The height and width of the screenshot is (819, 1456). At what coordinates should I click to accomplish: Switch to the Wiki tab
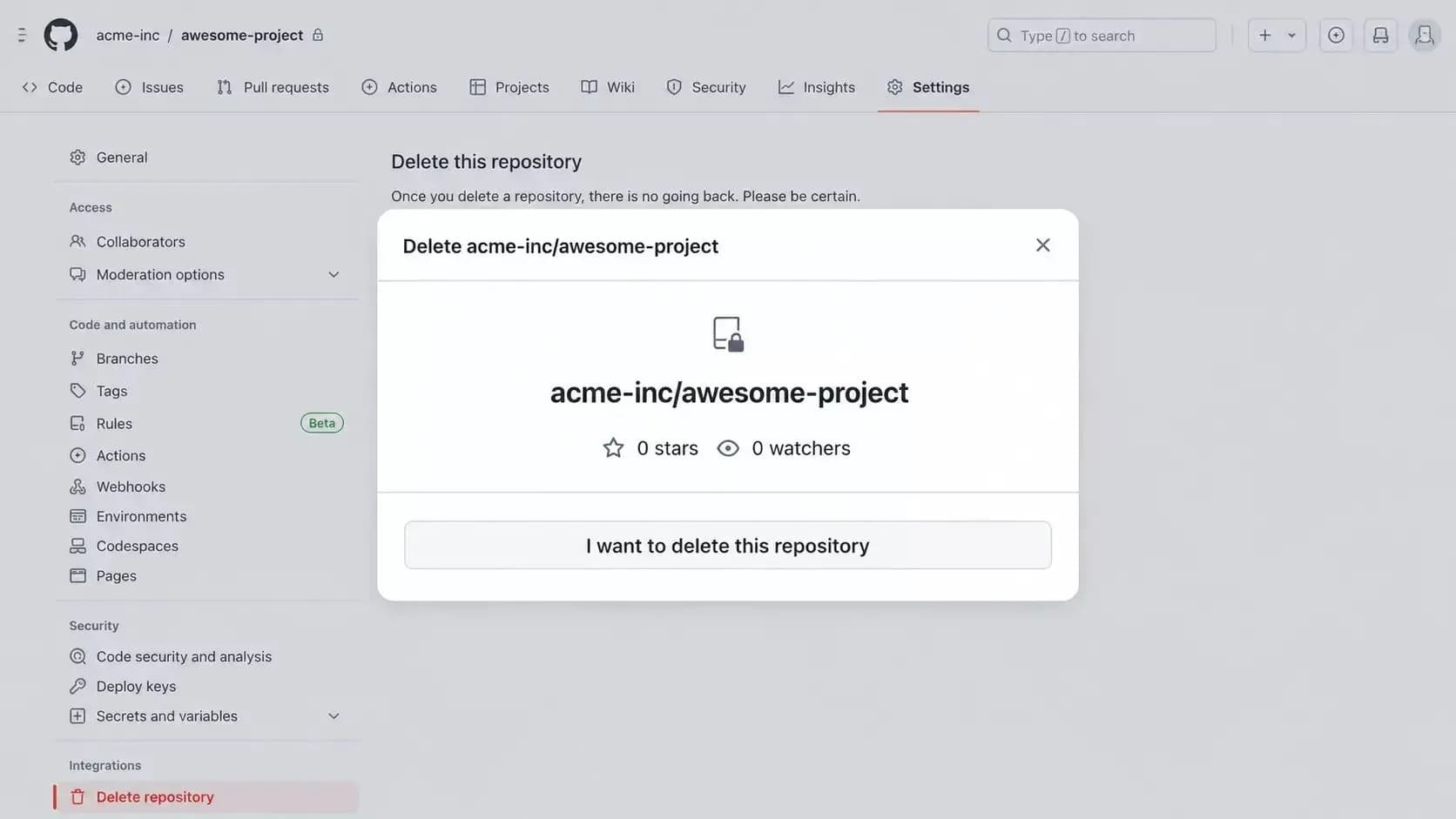[608, 87]
